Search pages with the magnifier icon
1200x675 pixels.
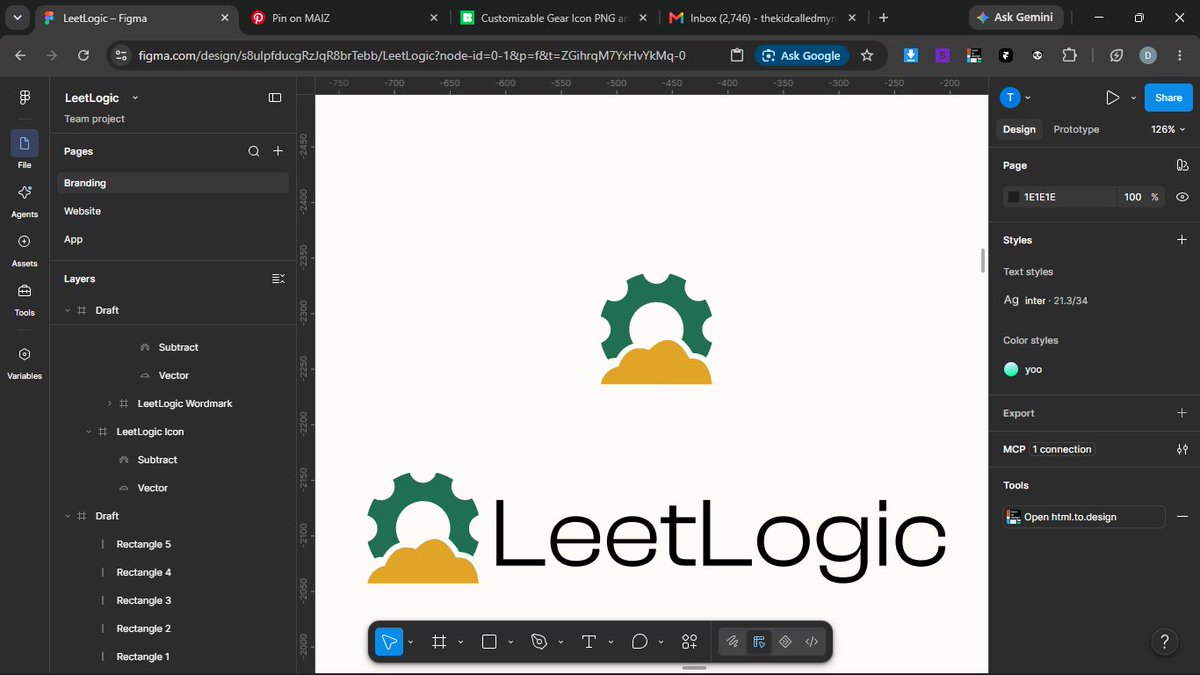[254, 151]
